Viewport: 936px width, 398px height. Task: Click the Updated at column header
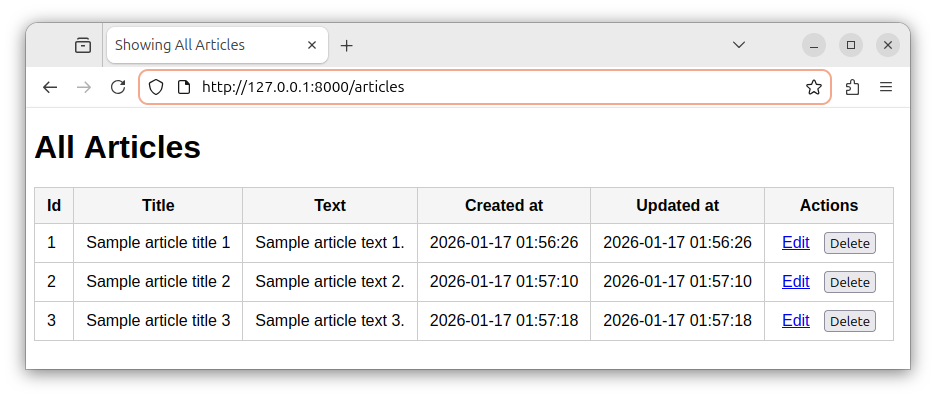click(678, 206)
